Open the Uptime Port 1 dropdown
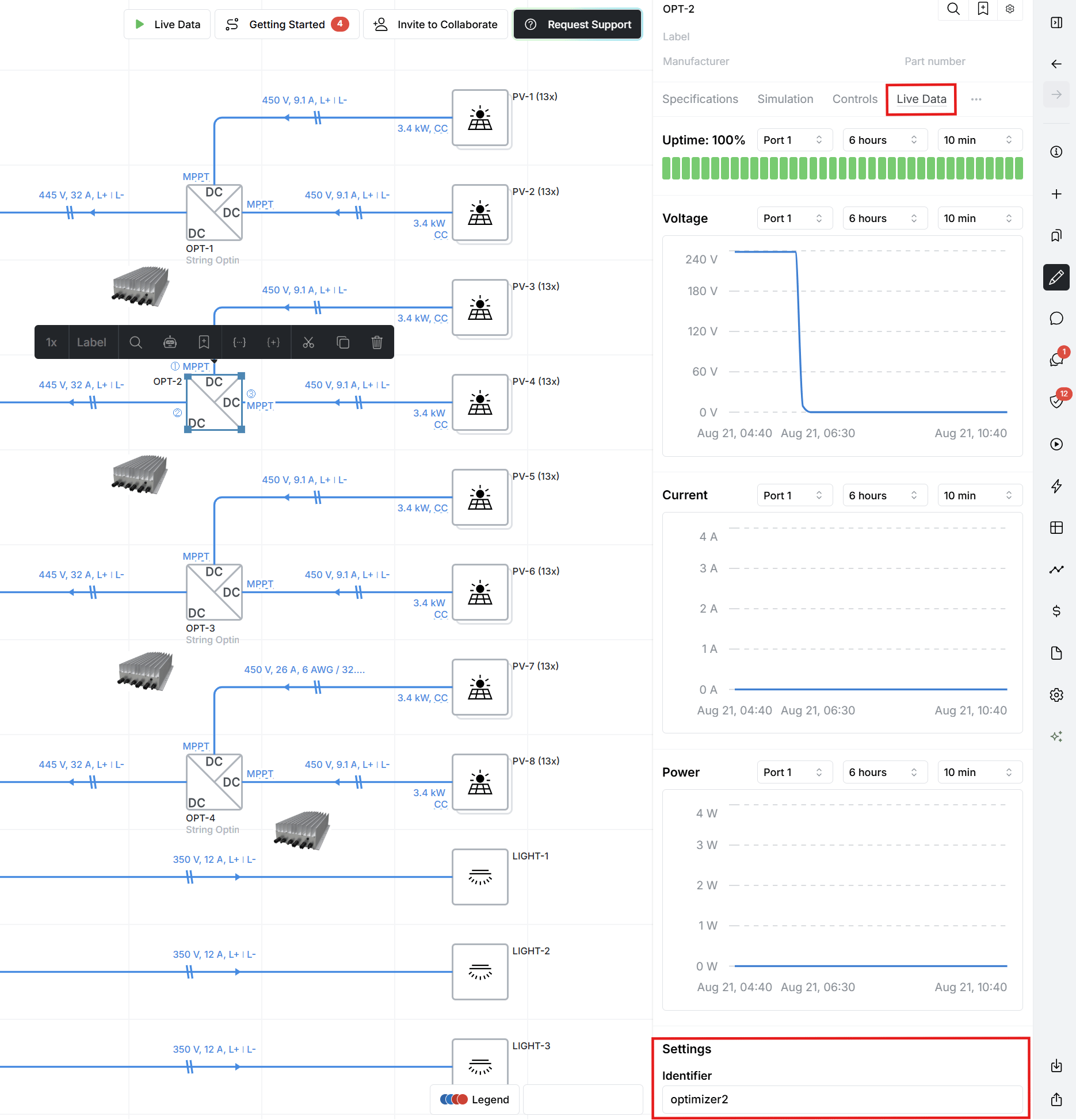This screenshot has height=1120, width=1076. tap(795, 140)
